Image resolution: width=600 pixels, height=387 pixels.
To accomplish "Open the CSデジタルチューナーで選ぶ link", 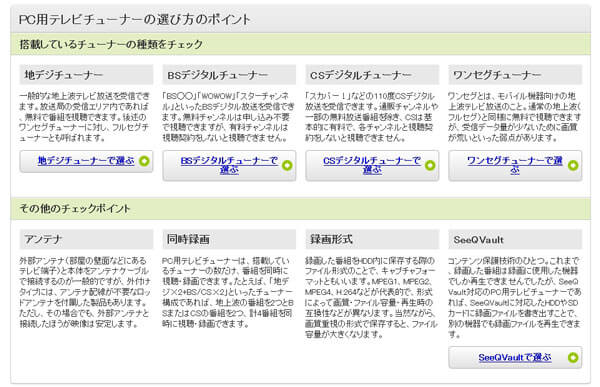I will click(372, 165).
